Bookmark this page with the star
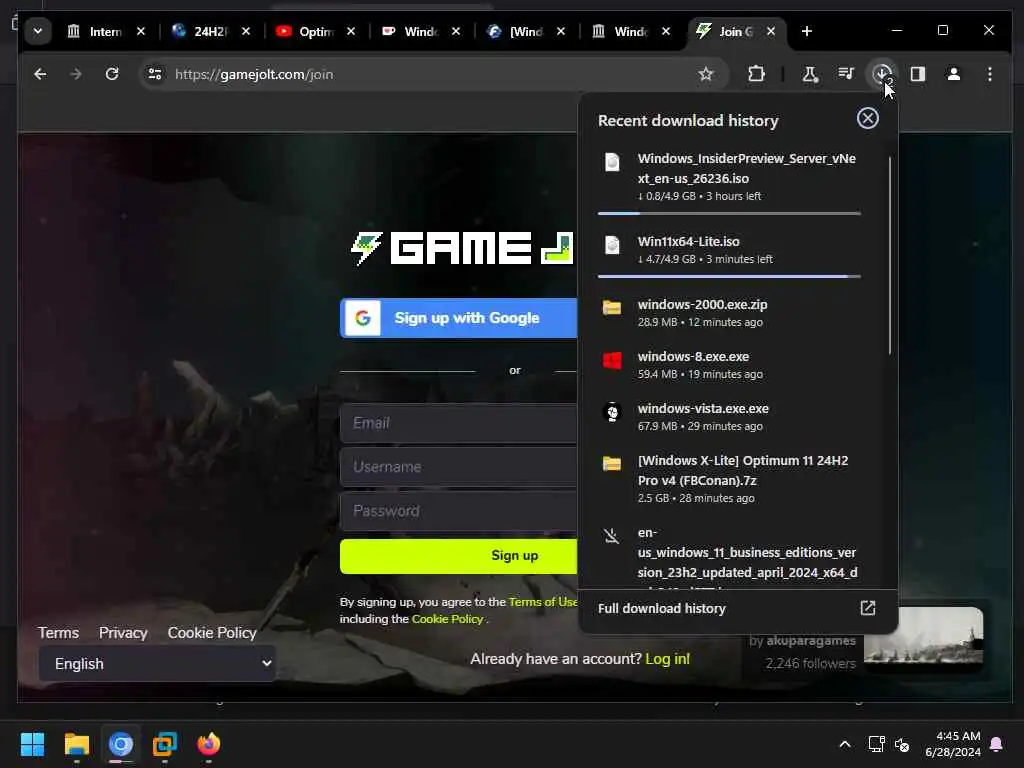The width and height of the screenshot is (1024, 768). [x=705, y=74]
